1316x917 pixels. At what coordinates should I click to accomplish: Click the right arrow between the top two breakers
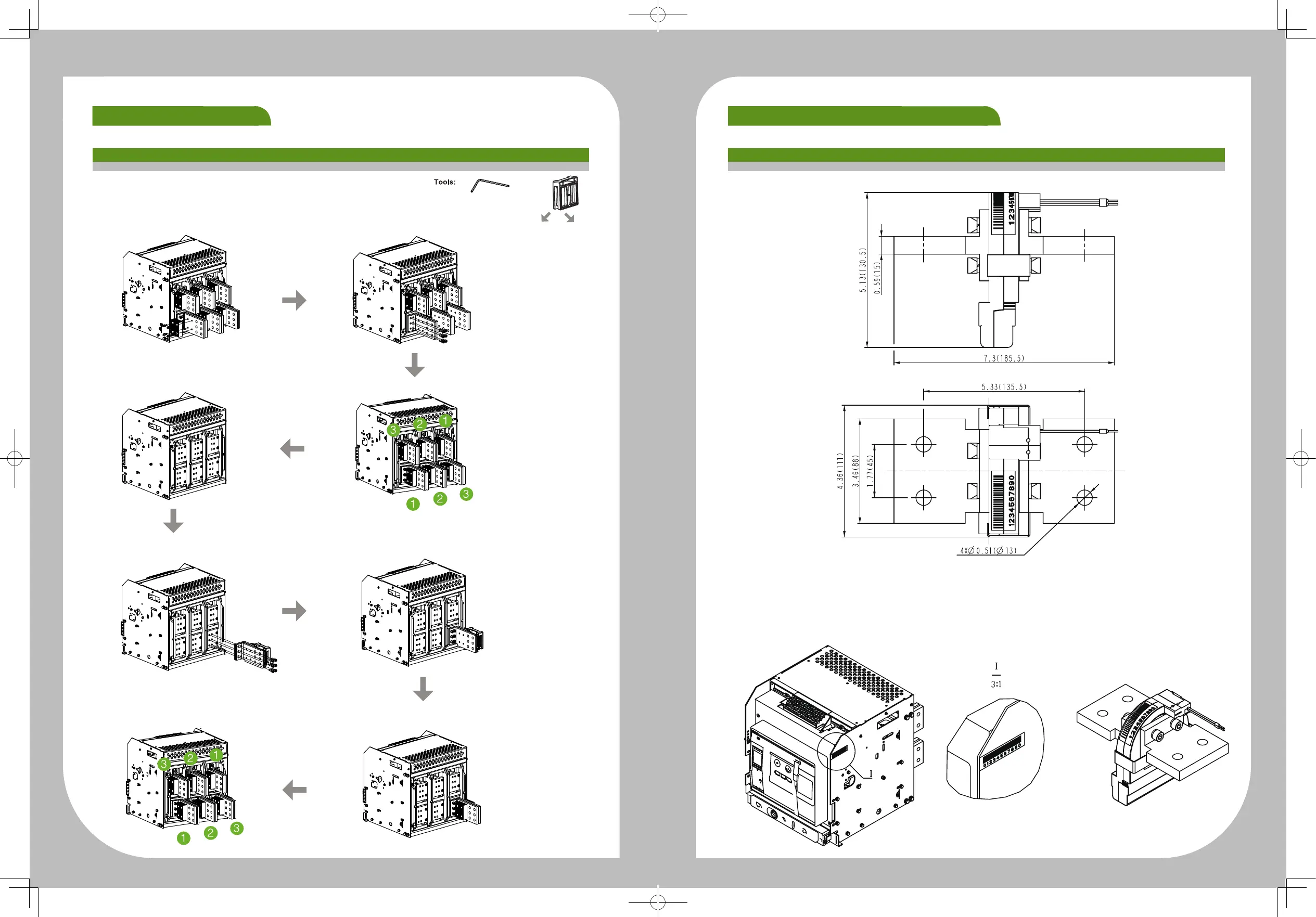click(x=294, y=300)
